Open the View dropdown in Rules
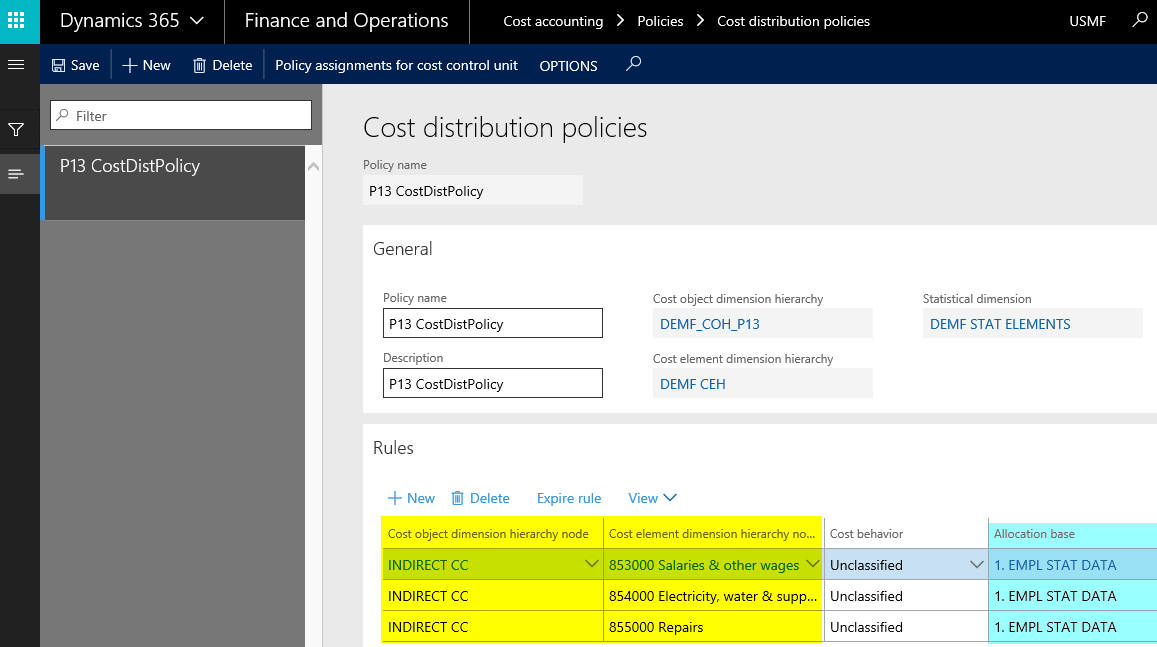The height and width of the screenshot is (647, 1157). click(x=652, y=498)
